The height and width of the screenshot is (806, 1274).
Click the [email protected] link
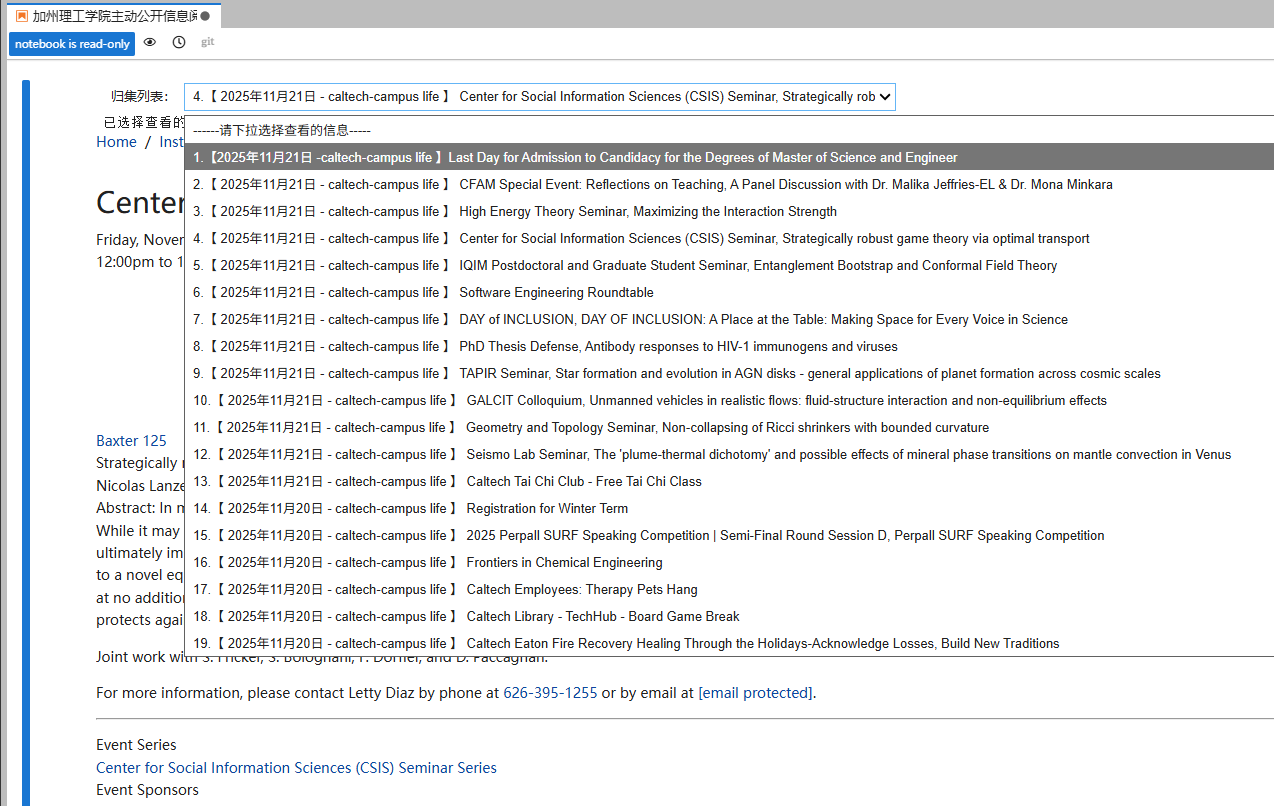755,692
